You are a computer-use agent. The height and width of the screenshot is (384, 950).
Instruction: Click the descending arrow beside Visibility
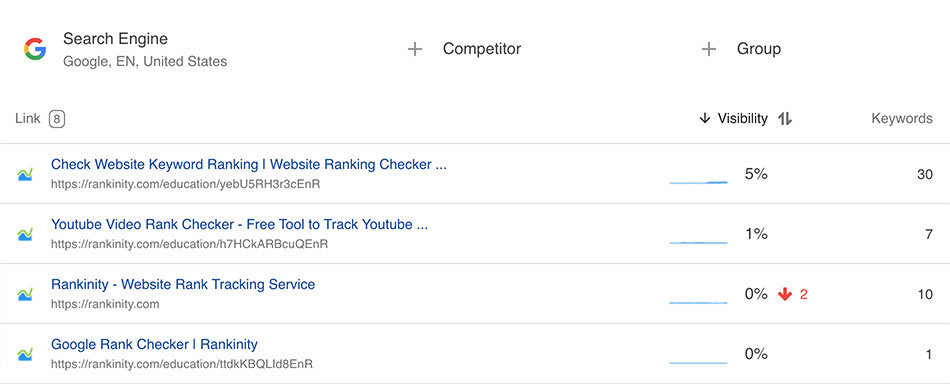(x=705, y=119)
